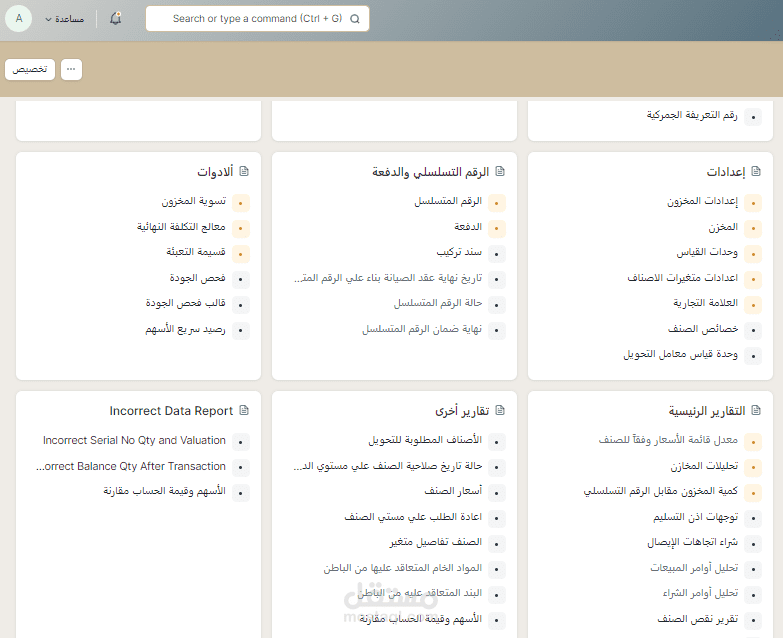Click the orange dot beside الرقم المتسلسل
This screenshot has height=638, width=783.
[x=497, y=203]
